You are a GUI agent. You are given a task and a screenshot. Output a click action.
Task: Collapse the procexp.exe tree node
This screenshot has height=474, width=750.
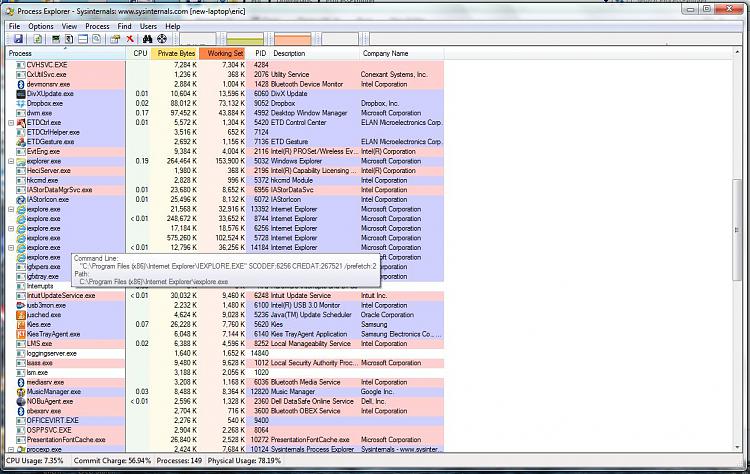11,450
